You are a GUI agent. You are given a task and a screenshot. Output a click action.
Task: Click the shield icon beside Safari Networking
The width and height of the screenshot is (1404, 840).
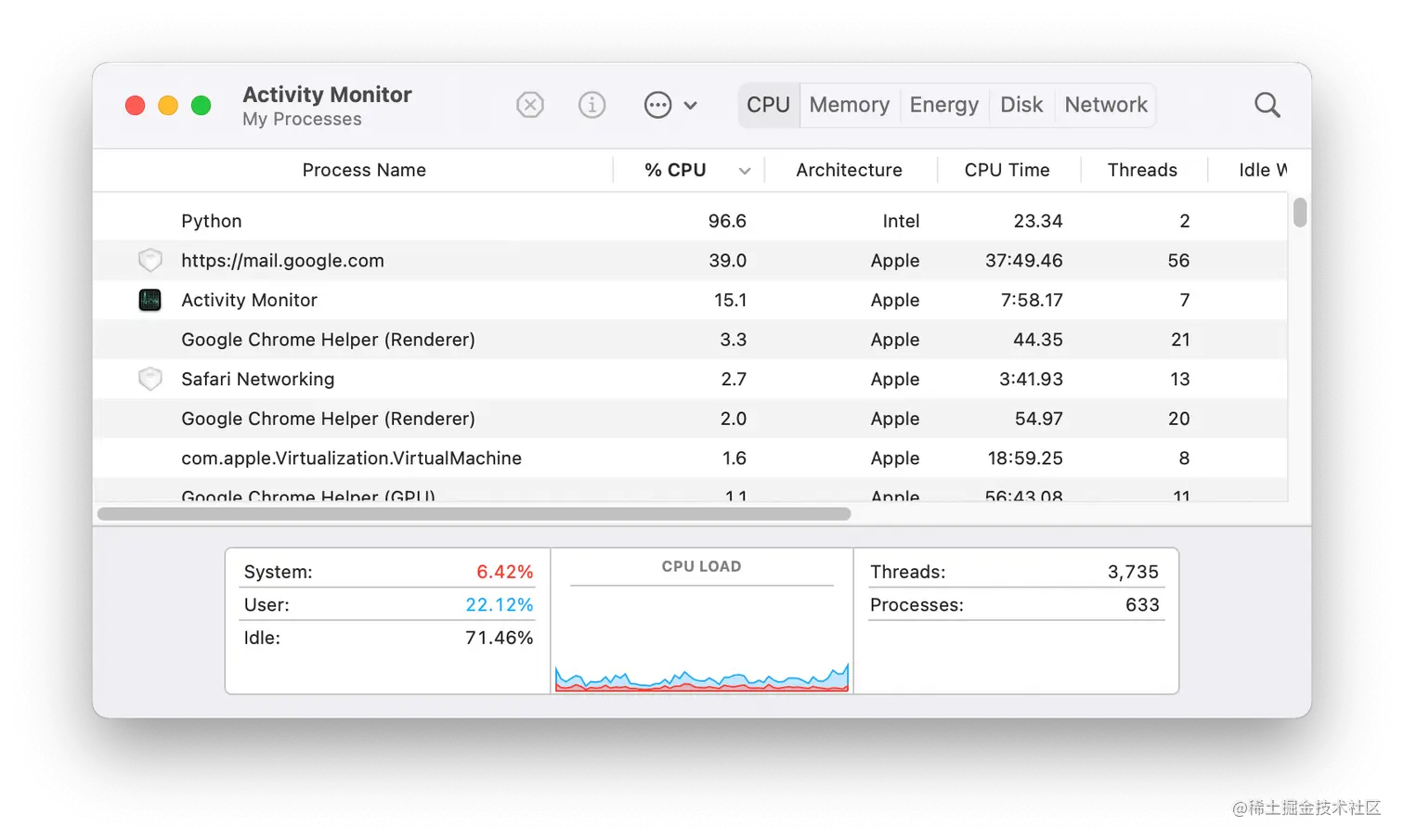pyautogui.click(x=149, y=379)
